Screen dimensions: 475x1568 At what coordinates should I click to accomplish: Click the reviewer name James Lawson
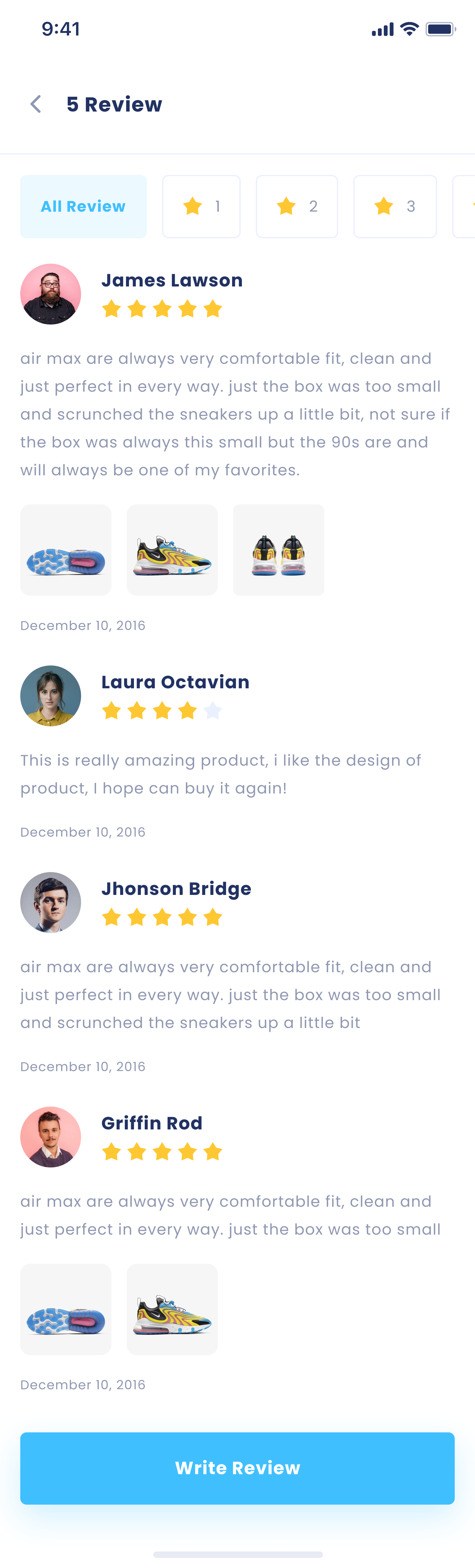pyautogui.click(x=172, y=280)
